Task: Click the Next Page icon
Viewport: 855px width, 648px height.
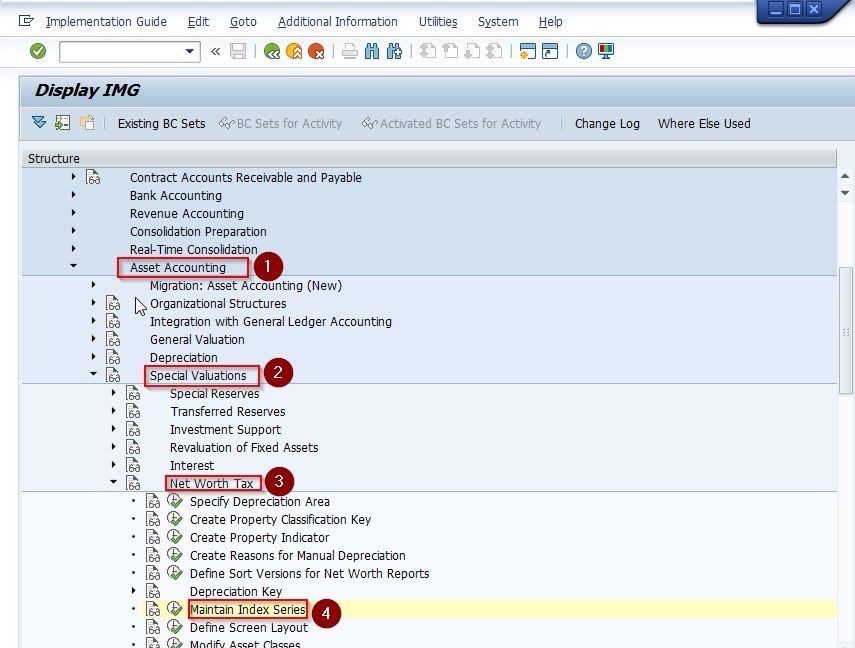Action: (472, 51)
